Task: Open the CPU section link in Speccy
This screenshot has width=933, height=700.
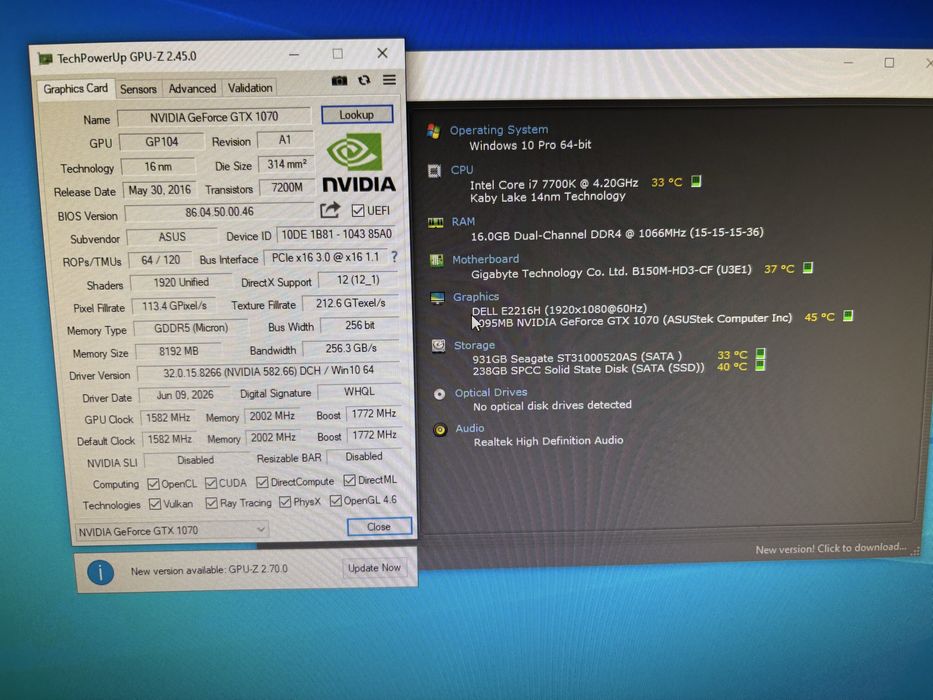Action: (x=462, y=170)
